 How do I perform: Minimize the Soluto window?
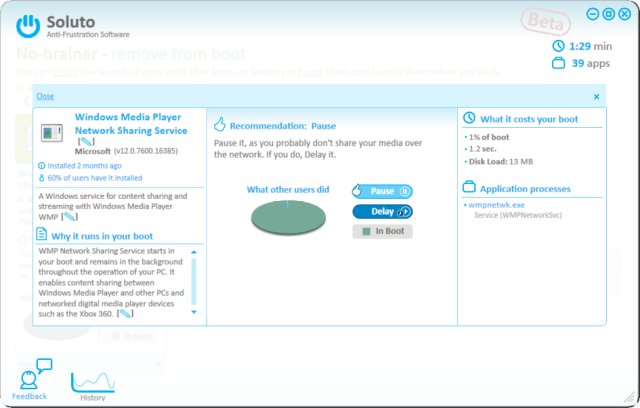pyautogui.click(x=592, y=14)
